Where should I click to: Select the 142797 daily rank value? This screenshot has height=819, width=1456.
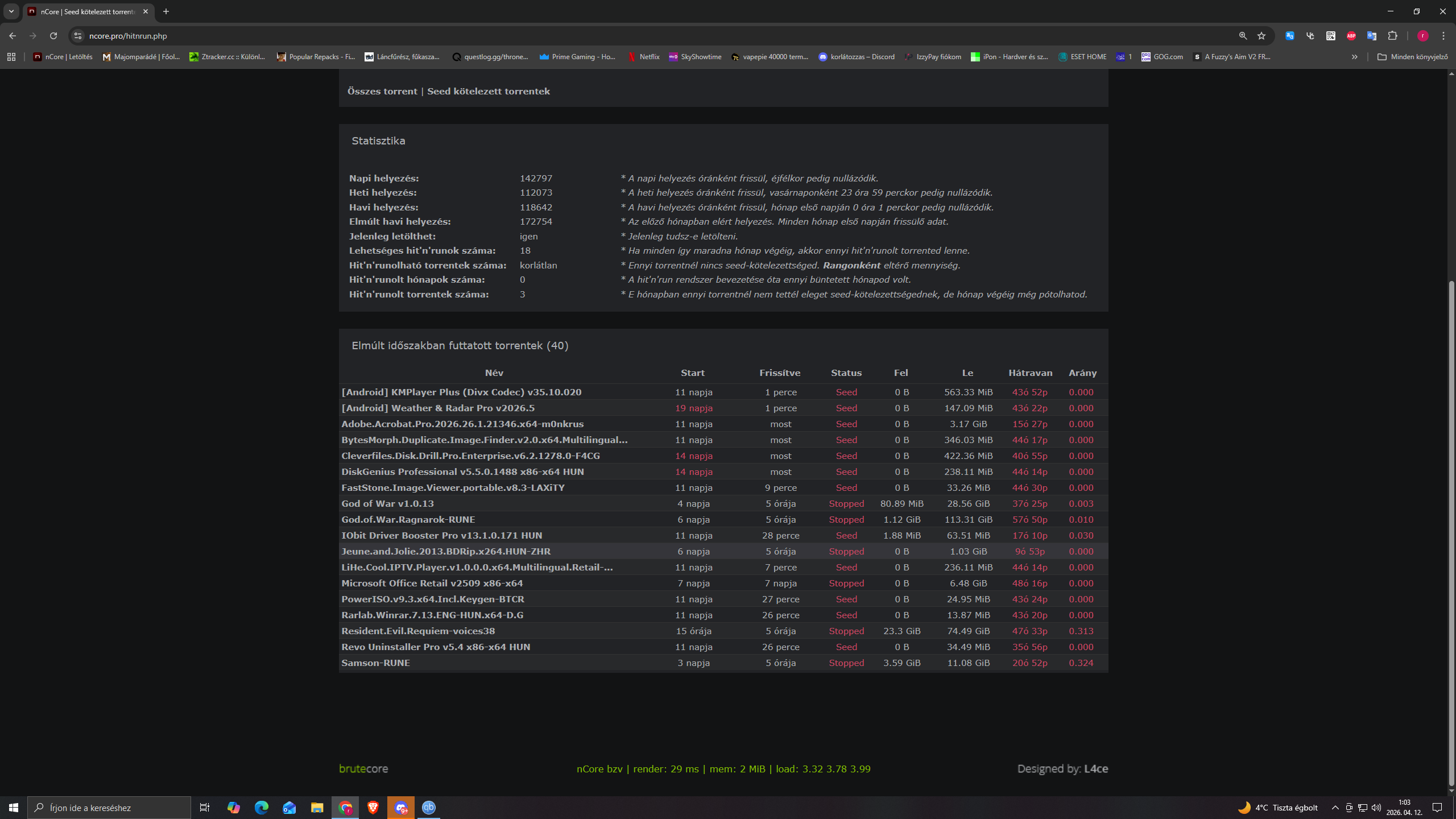click(x=536, y=179)
